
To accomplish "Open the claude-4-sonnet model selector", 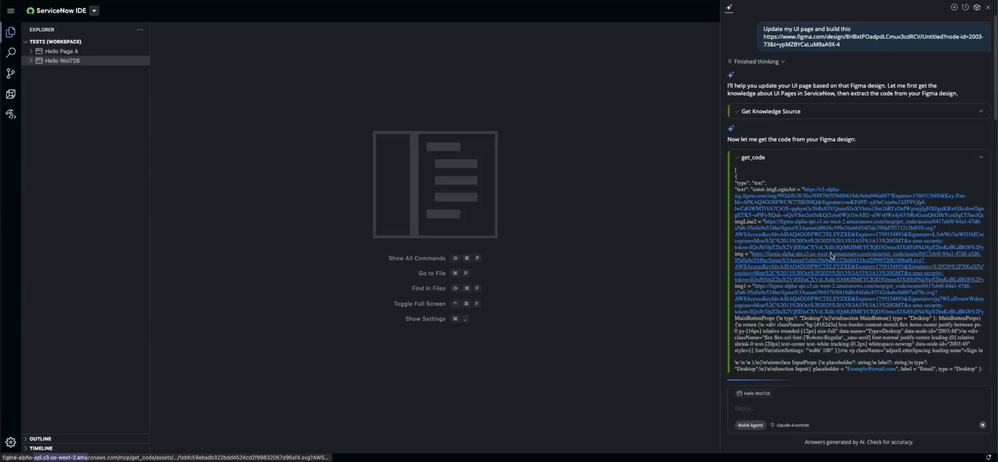I will click(790, 425).
